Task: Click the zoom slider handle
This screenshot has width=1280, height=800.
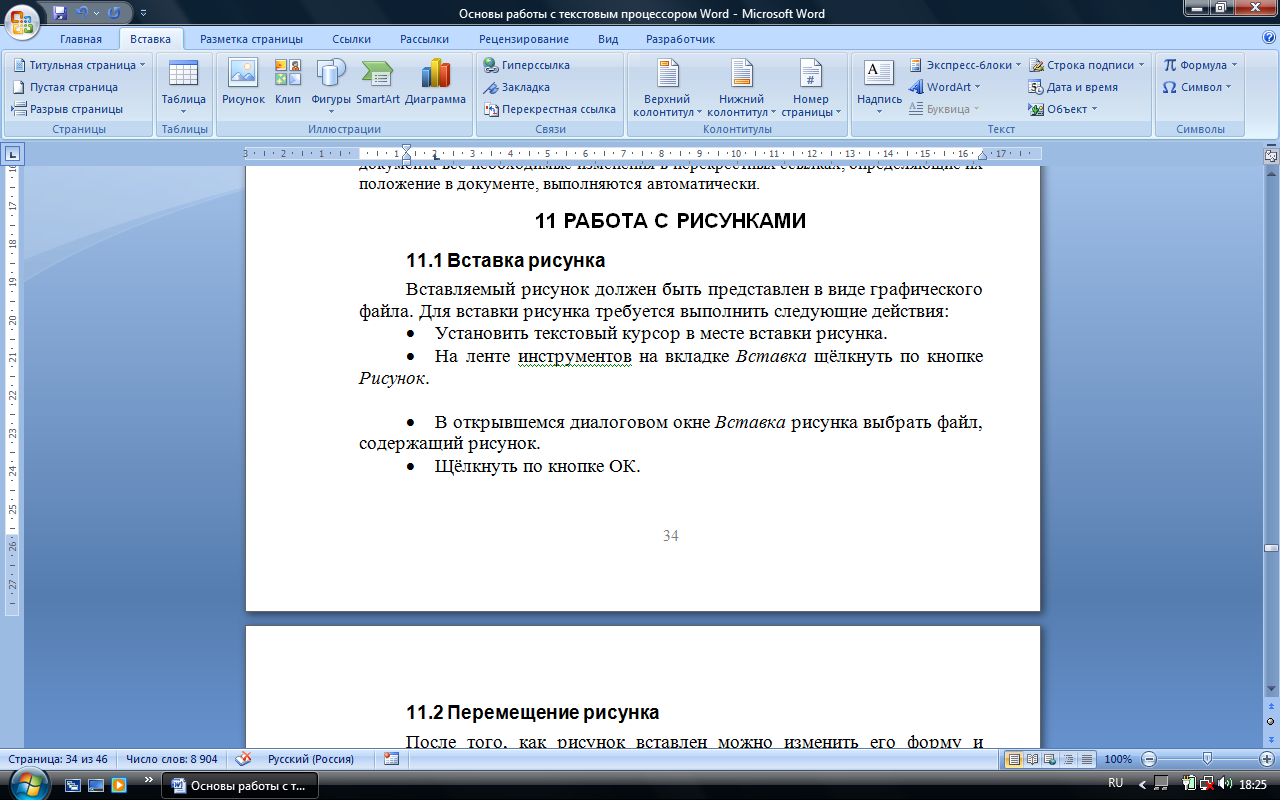Action: pyautogui.click(x=1207, y=759)
